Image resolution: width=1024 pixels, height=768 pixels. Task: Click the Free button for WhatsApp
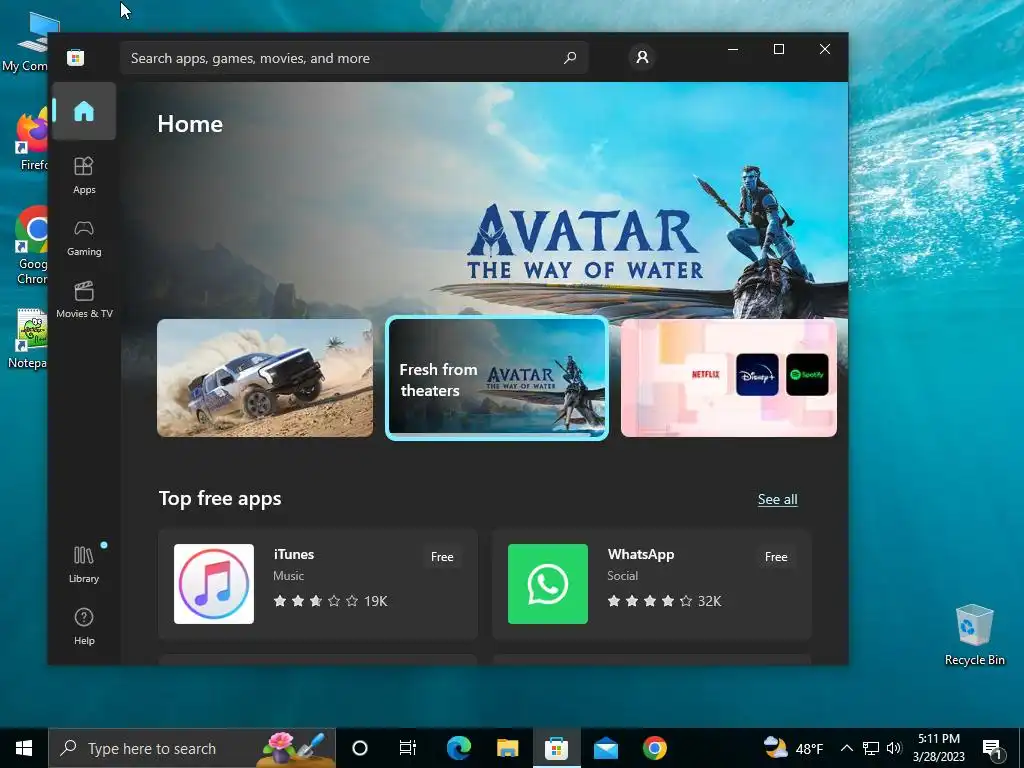point(776,557)
